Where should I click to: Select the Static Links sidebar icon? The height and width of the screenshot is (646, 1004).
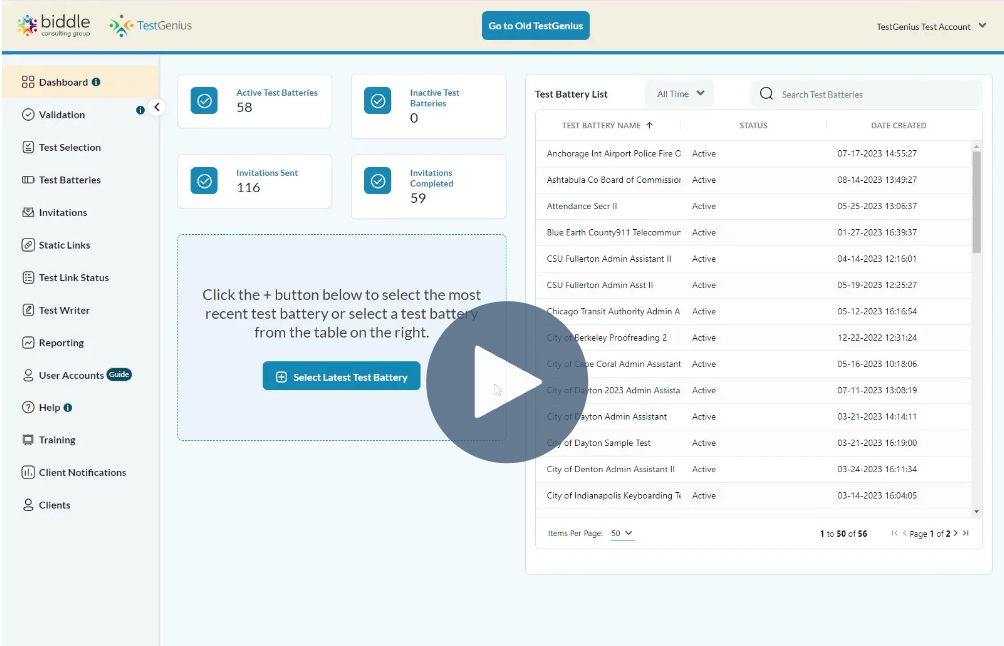point(30,245)
